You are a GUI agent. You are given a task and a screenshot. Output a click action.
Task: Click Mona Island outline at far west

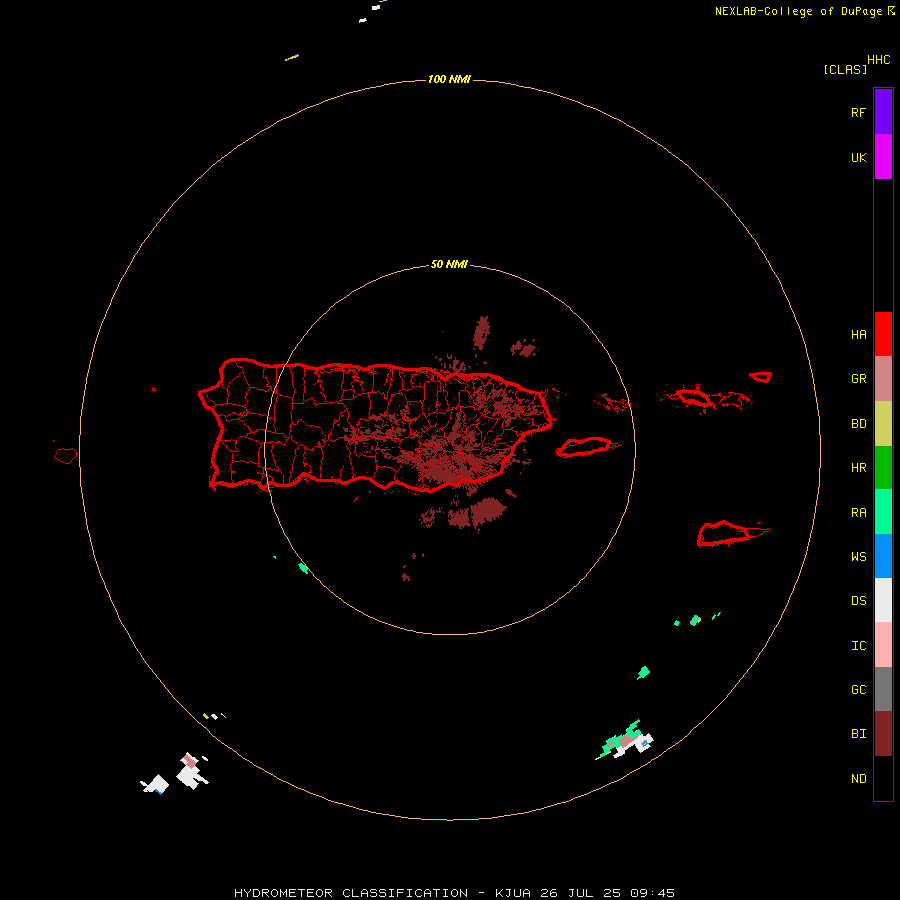click(x=65, y=456)
